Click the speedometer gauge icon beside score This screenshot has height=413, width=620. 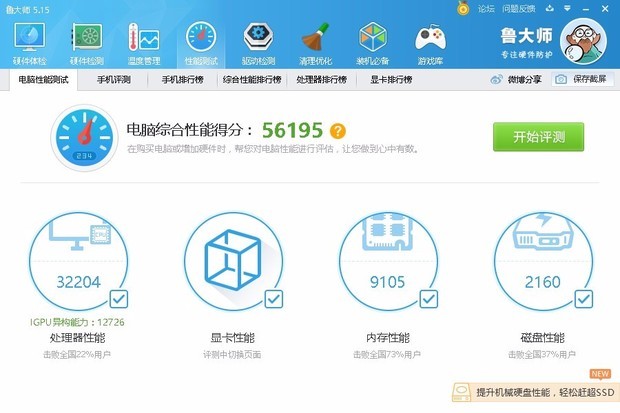point(84,138)
